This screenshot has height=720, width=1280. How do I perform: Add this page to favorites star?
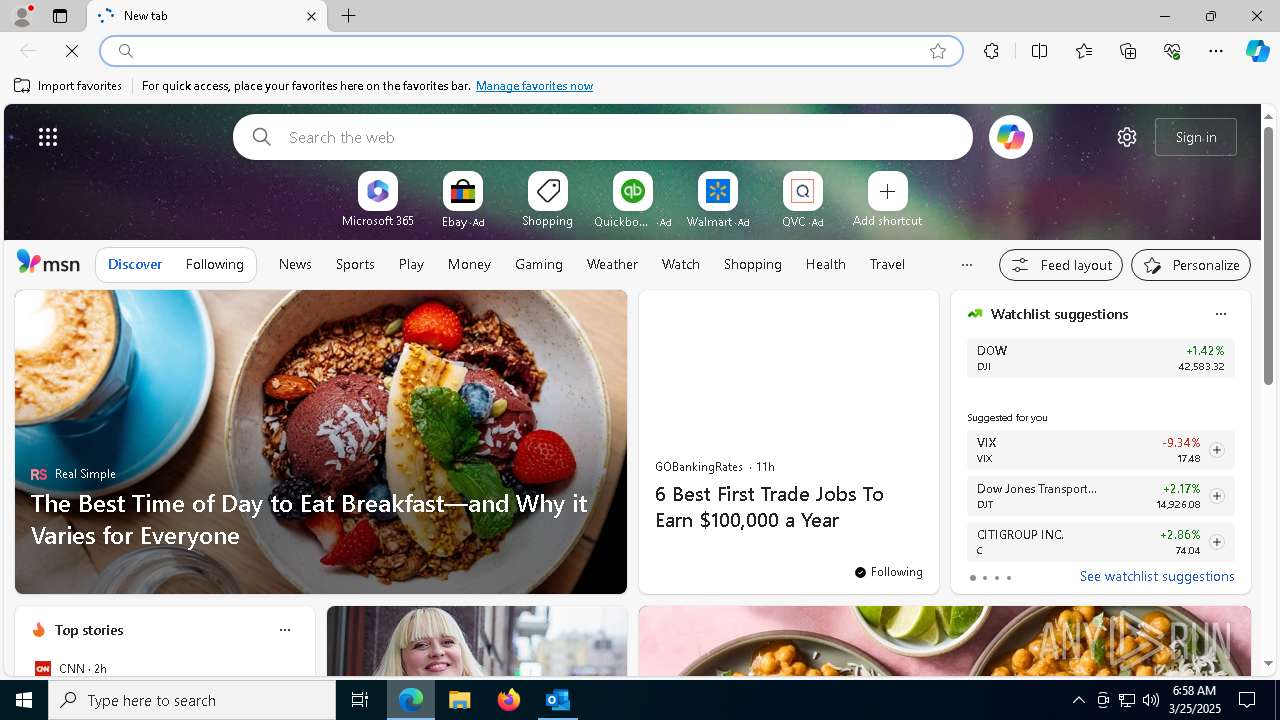[x=938, y=51]
